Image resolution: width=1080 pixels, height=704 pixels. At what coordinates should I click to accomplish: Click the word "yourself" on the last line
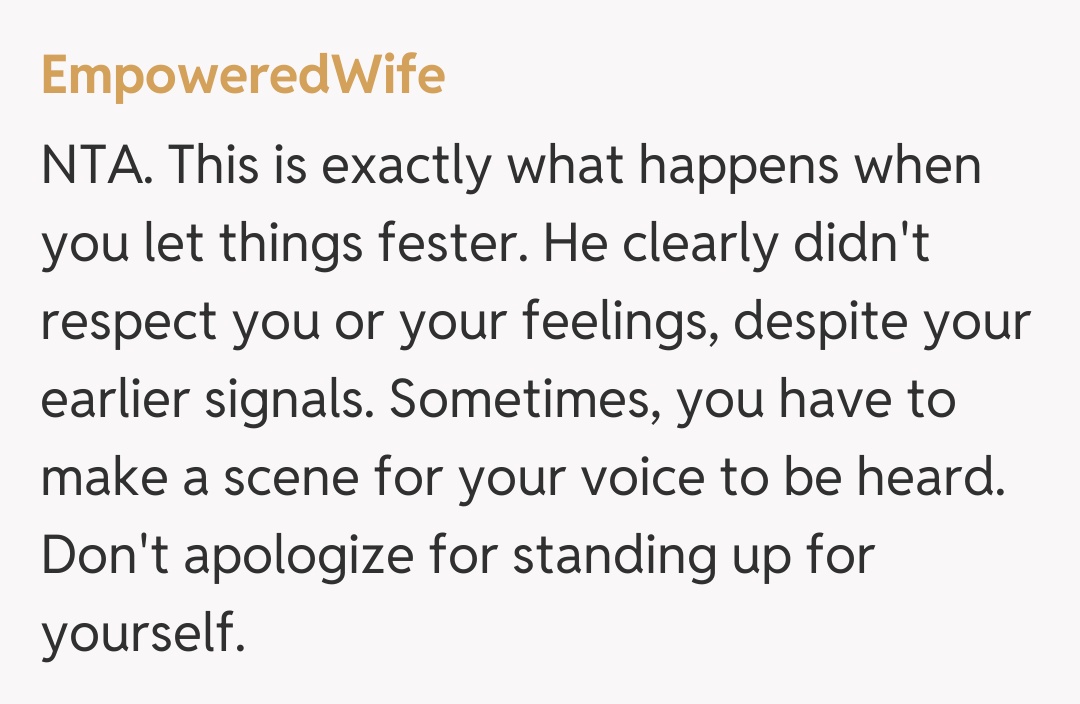point(141,633)
